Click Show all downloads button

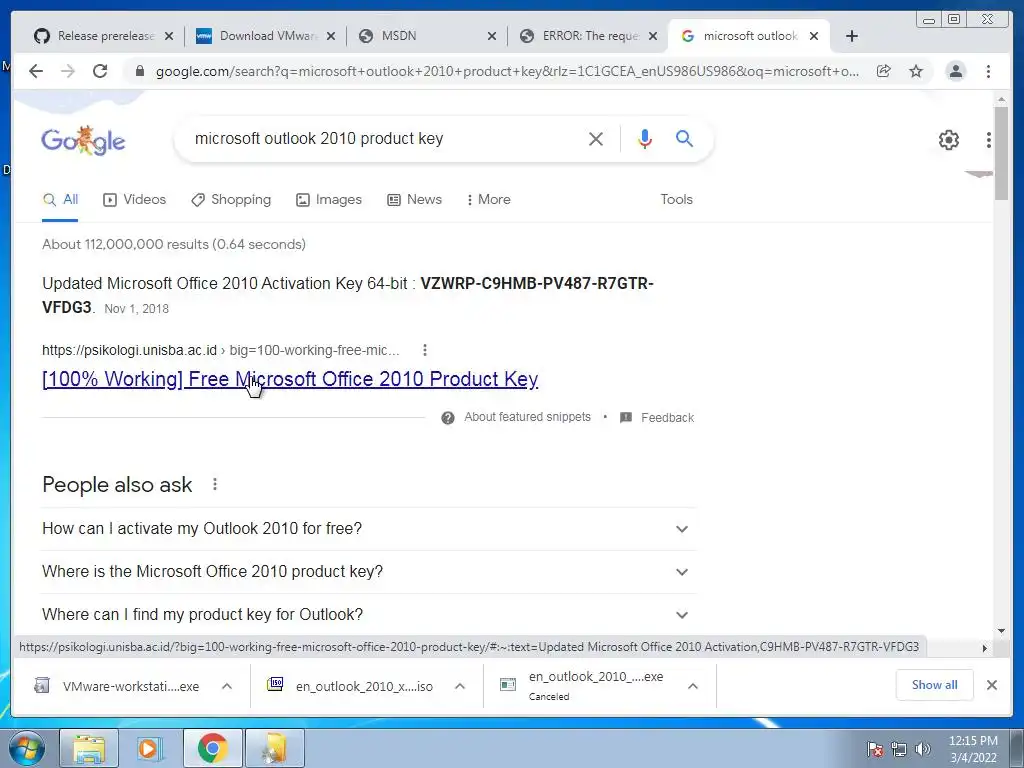[x=935, y=685]
